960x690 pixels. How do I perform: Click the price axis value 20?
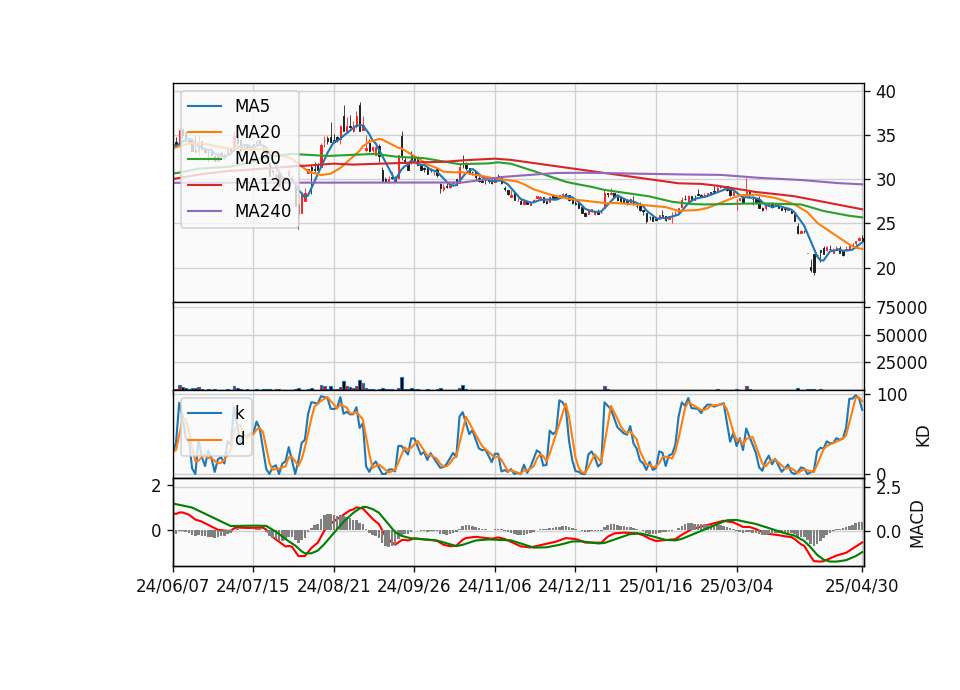885,268
